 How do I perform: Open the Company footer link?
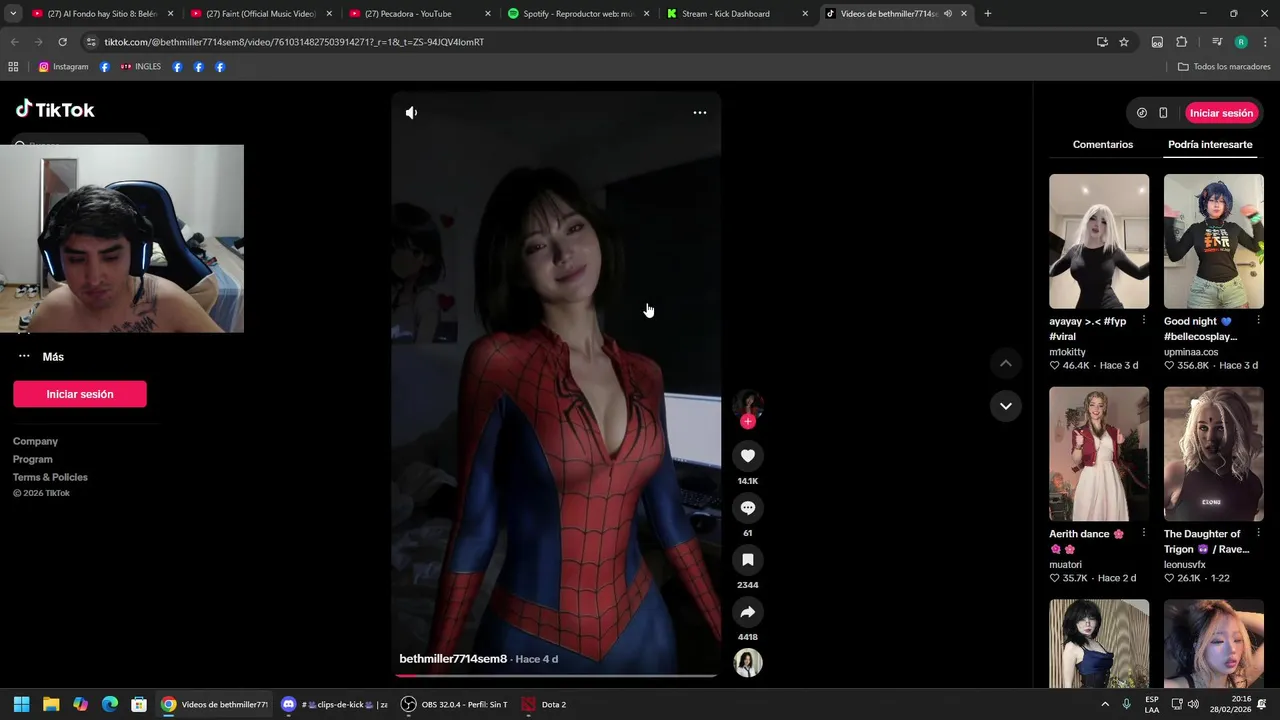pyautogui.click(x=35, y=441)
